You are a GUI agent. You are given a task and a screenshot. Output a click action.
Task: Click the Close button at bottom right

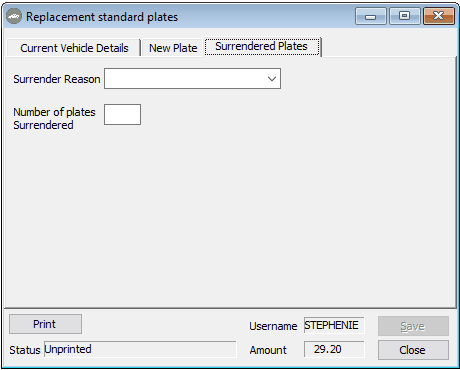point(413,350)
